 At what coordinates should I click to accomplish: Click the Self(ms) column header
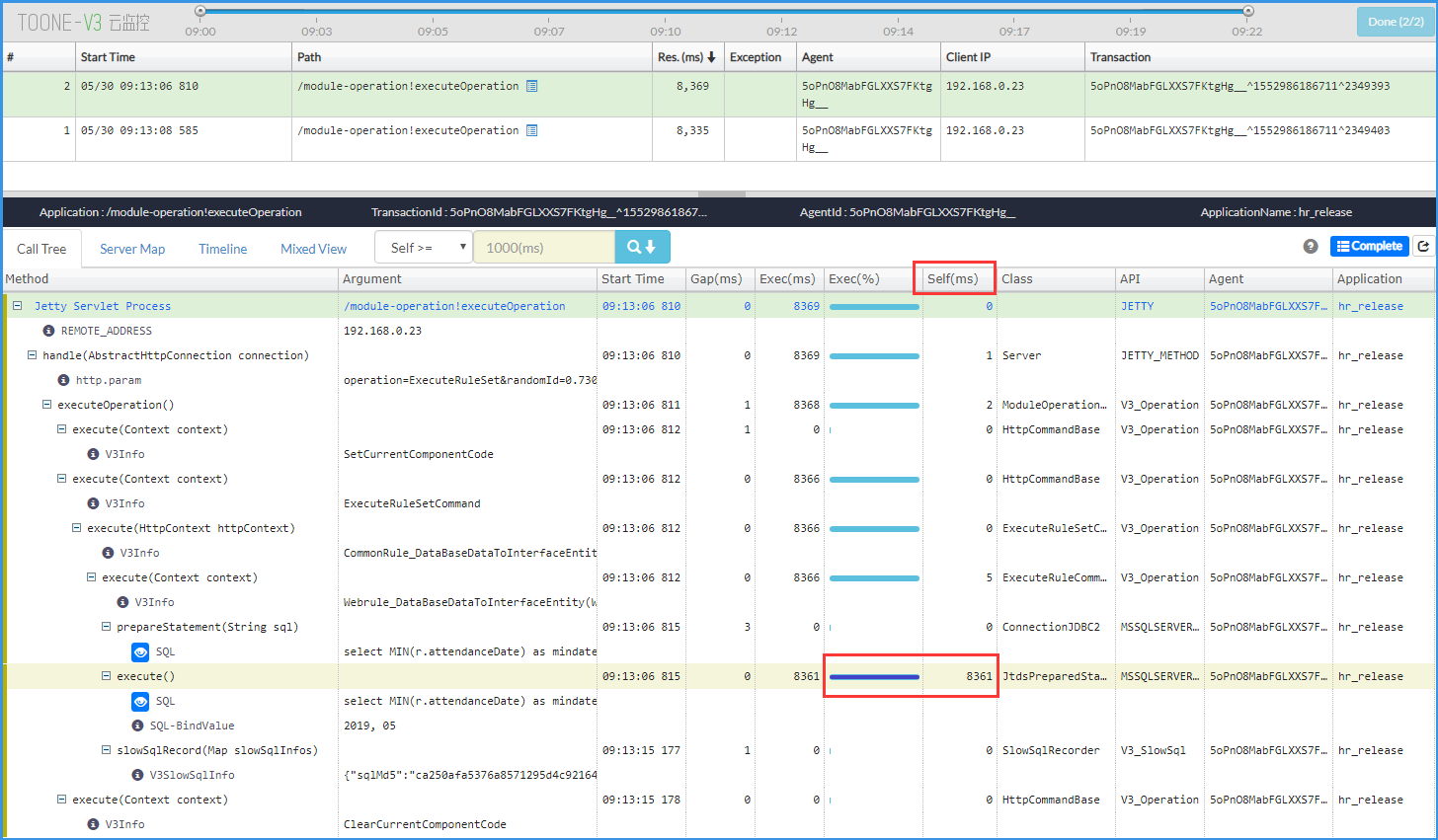click(952, 279)
